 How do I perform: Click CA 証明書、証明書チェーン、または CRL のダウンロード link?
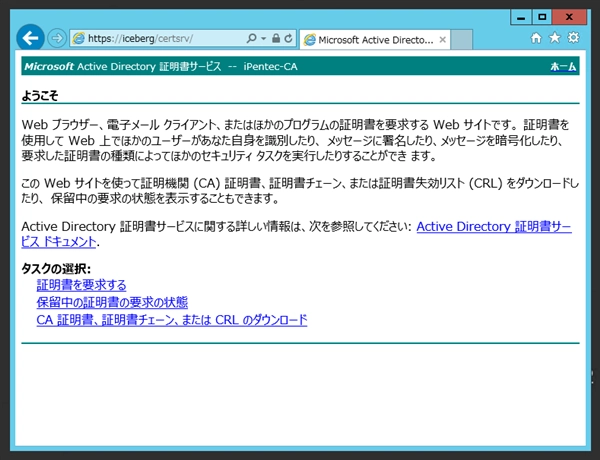click(172, 320)
